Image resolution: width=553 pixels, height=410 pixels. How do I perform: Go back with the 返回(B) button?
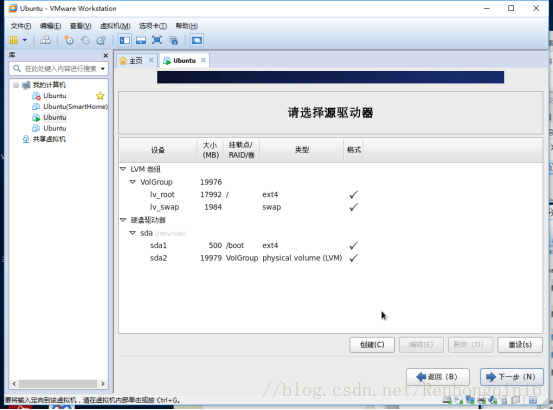(x=438, y=377)
